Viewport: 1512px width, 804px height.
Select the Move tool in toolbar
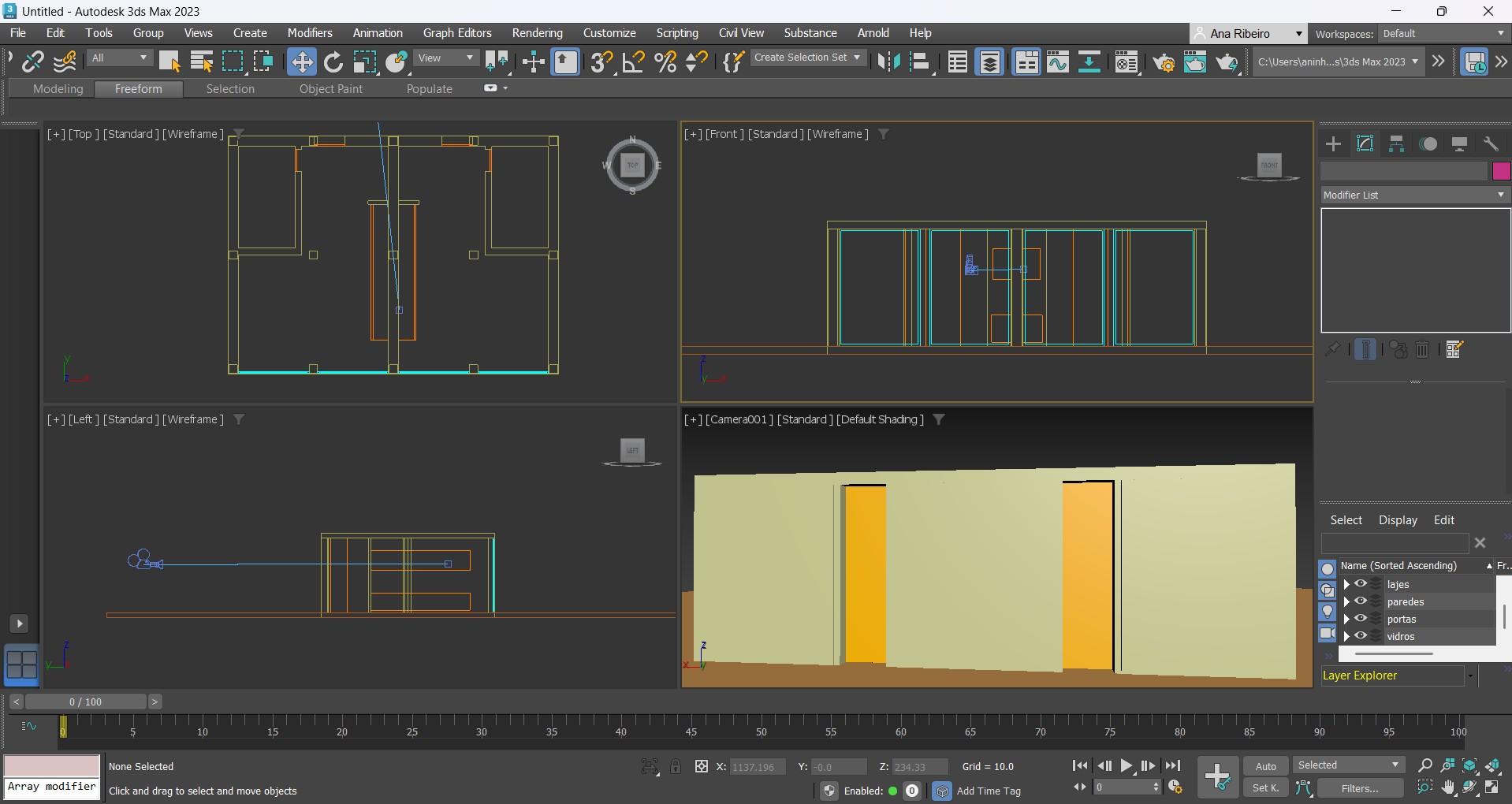coord(301,61)
